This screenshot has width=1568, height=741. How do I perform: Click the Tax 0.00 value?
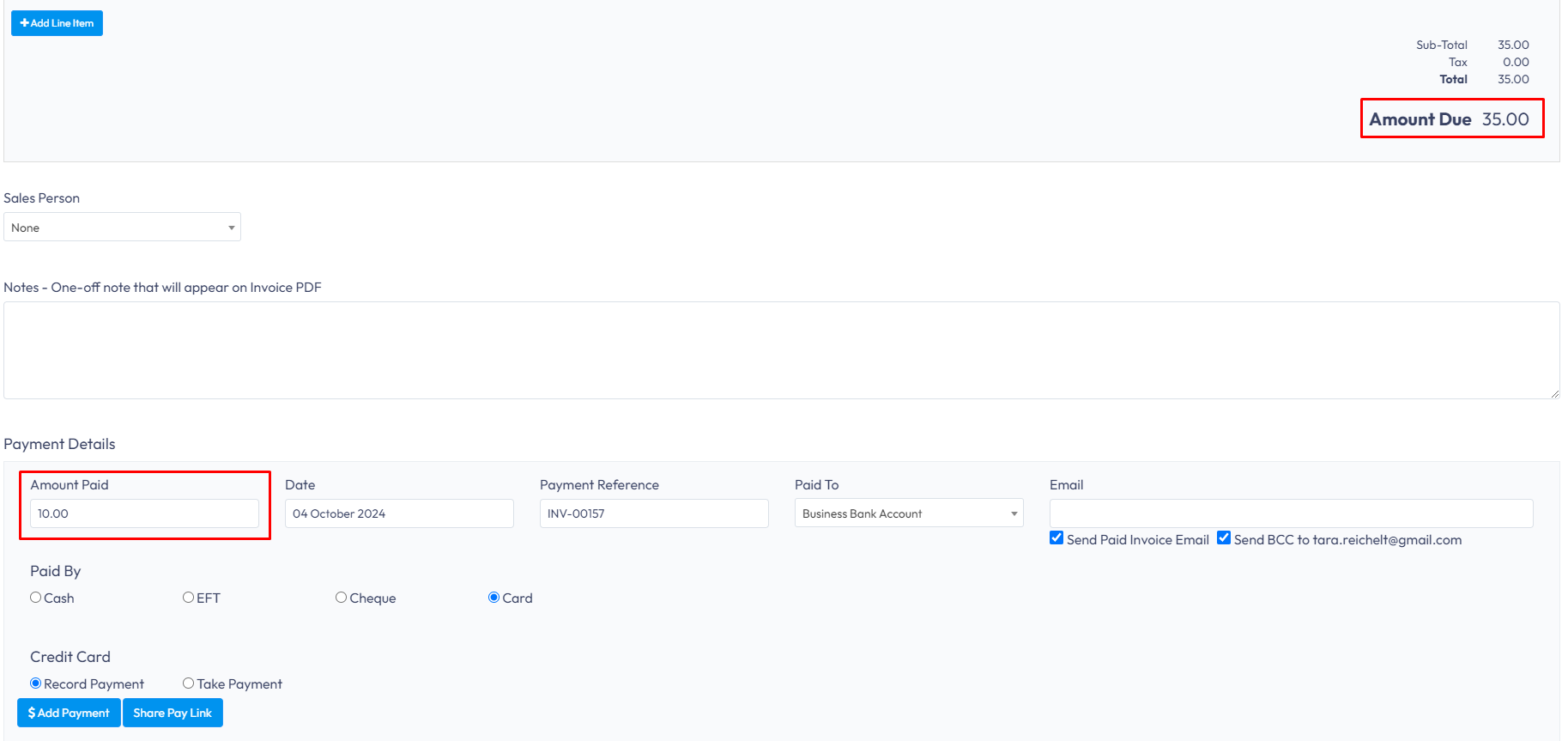1516,62
